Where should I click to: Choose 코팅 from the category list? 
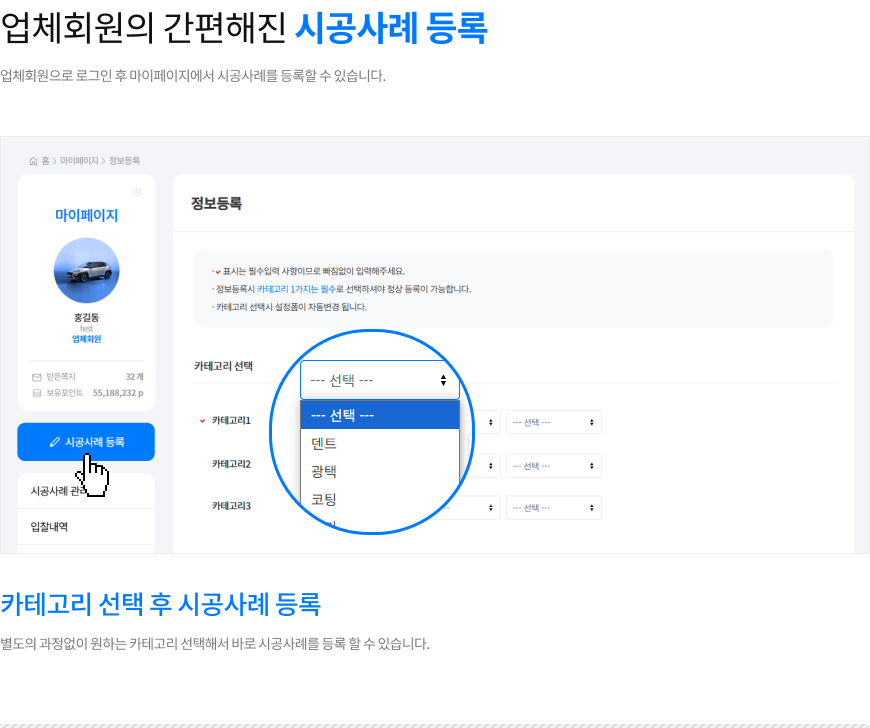click(380, 499)
